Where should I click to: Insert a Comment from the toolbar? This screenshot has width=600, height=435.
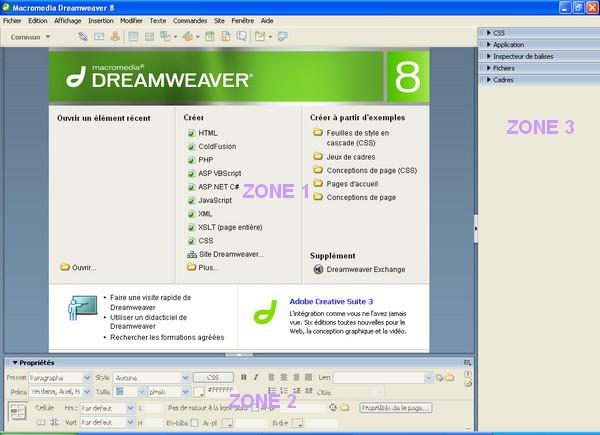[x=241, y=37]
